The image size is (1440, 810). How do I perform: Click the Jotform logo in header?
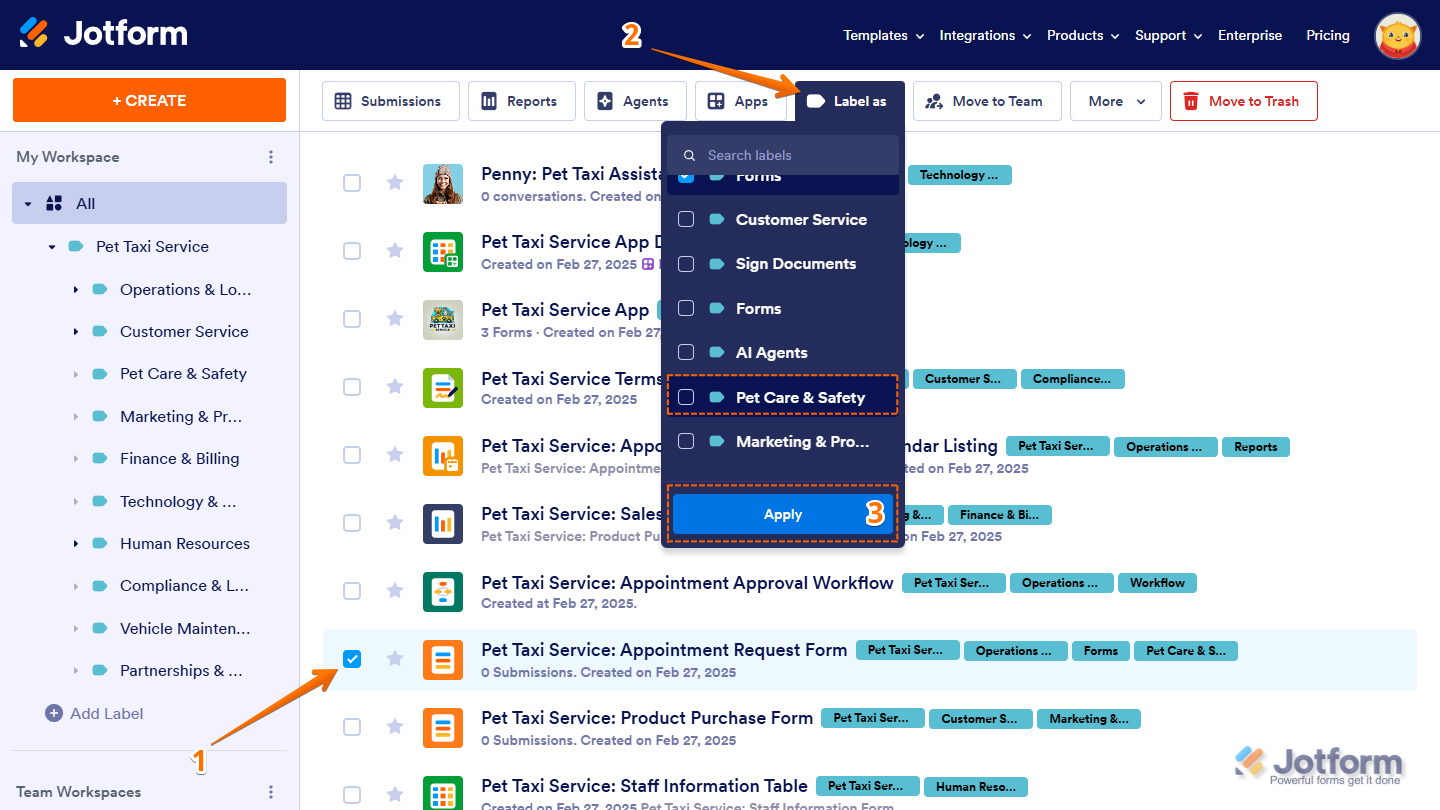tap(104, 34)
